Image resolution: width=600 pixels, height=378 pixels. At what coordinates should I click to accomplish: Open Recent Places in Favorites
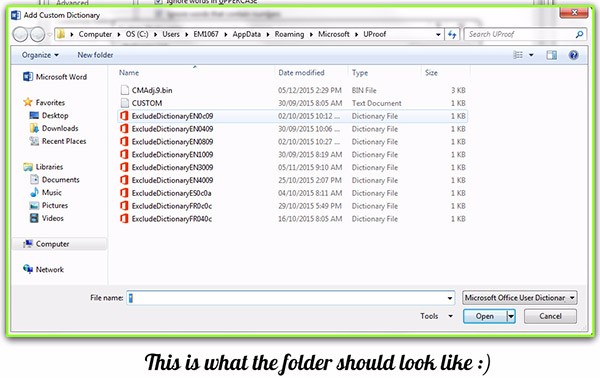coord(58,141)
